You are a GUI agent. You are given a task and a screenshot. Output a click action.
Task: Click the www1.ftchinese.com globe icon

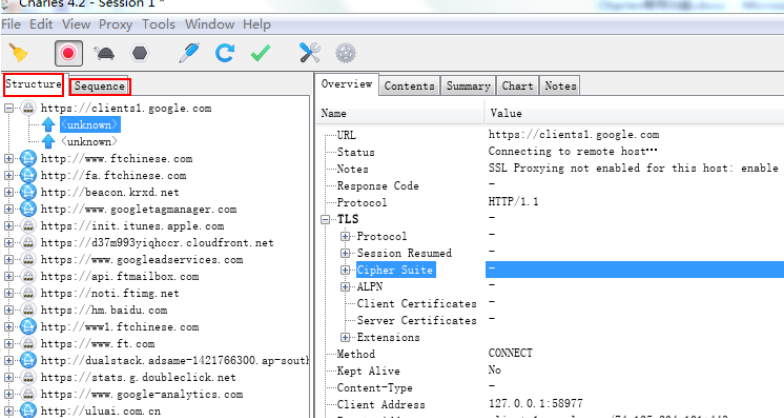(x=28, y=326)
